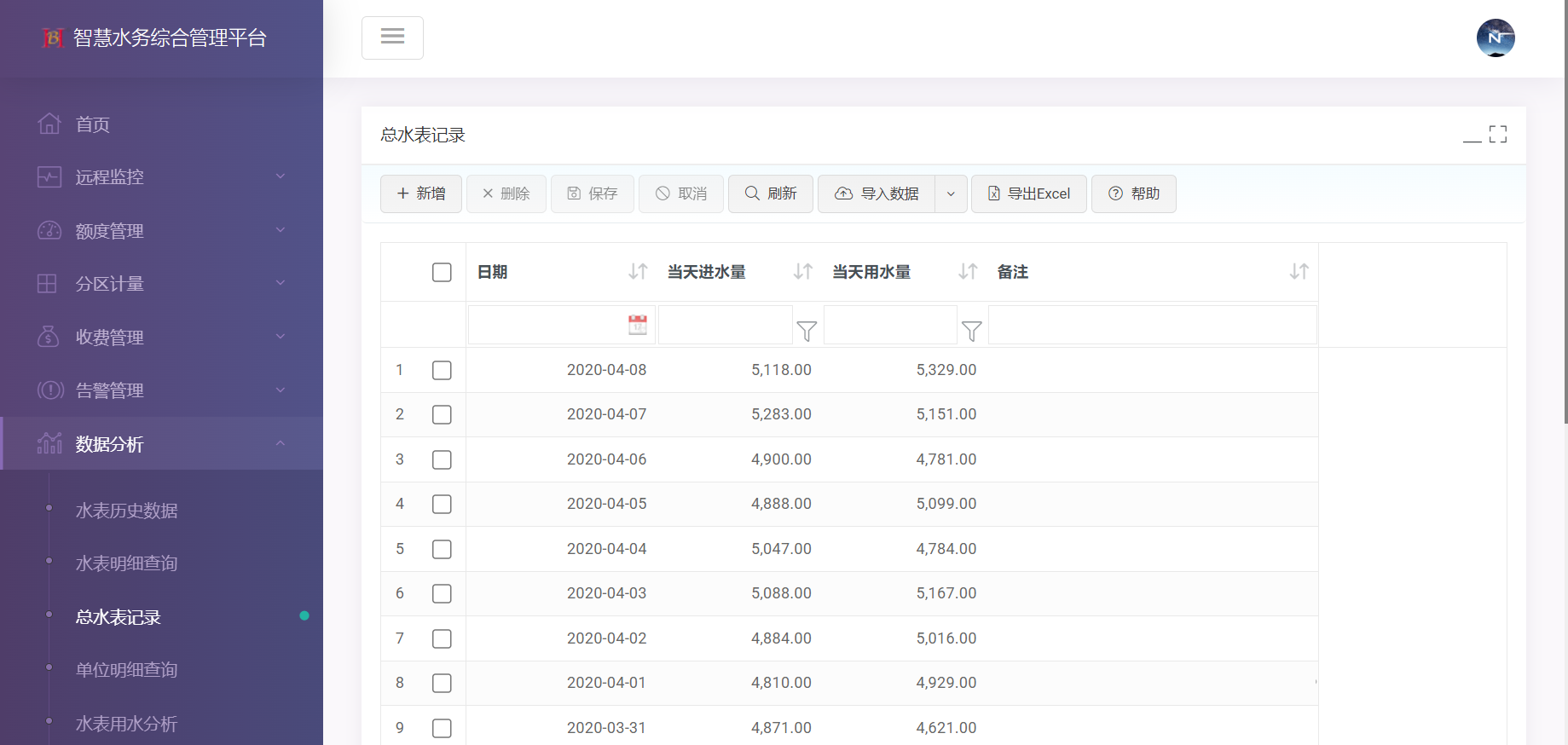Maximize the 总水表记录 panel to fullscreen
The height and width of the screenshot is (745, 1568).
click(1498, 135)
